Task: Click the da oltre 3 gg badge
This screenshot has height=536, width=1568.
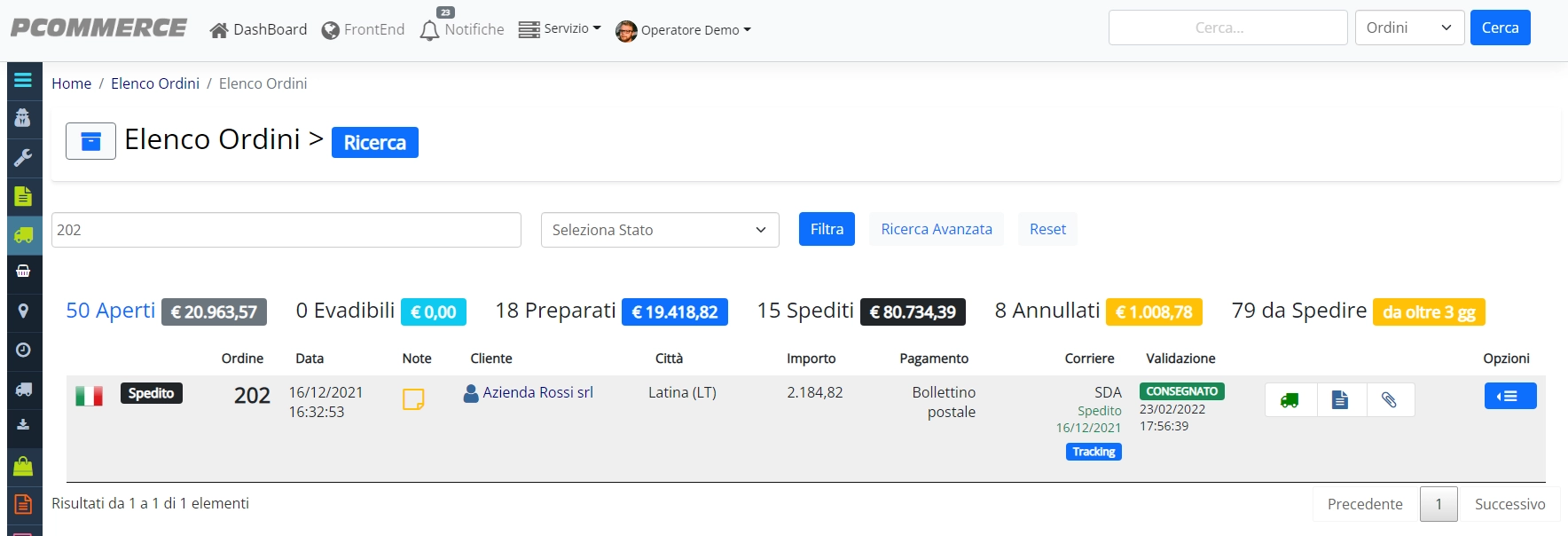Action: coord(1429,312)
